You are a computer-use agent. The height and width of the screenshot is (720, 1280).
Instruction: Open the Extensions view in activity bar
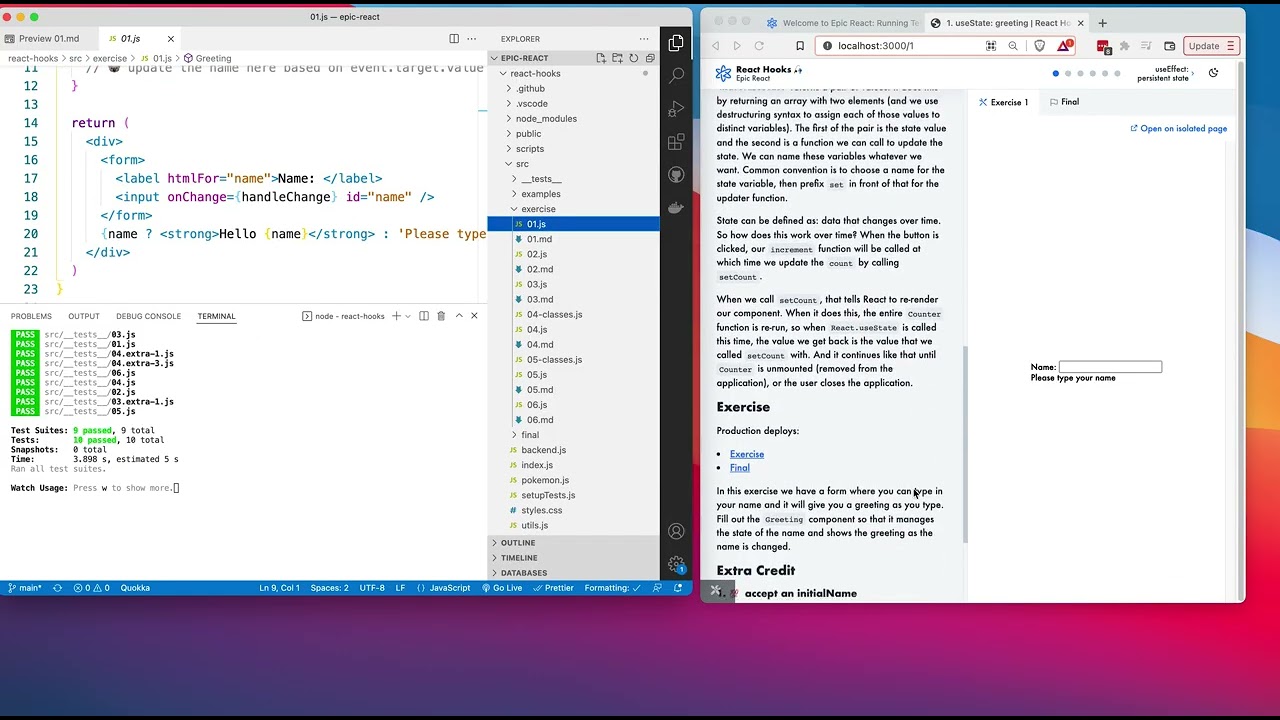[x=676, y=142]
